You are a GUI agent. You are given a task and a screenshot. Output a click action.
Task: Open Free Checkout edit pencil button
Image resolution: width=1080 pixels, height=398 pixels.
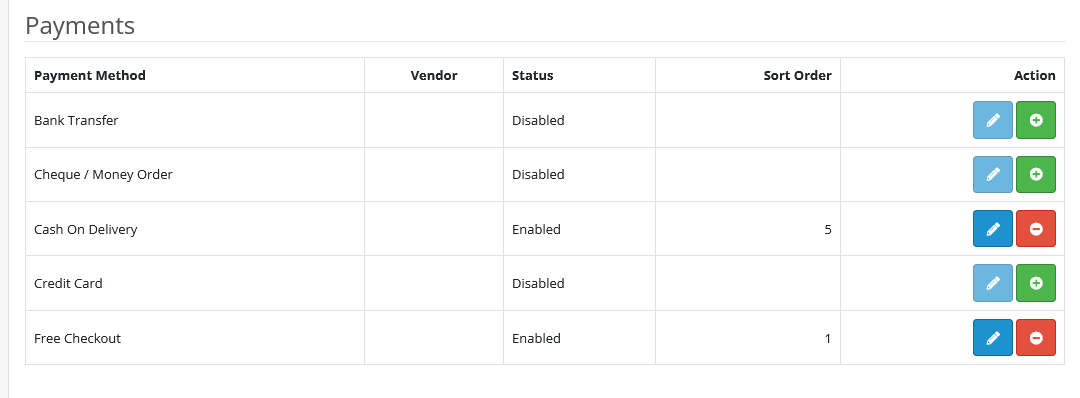[993, 337]
